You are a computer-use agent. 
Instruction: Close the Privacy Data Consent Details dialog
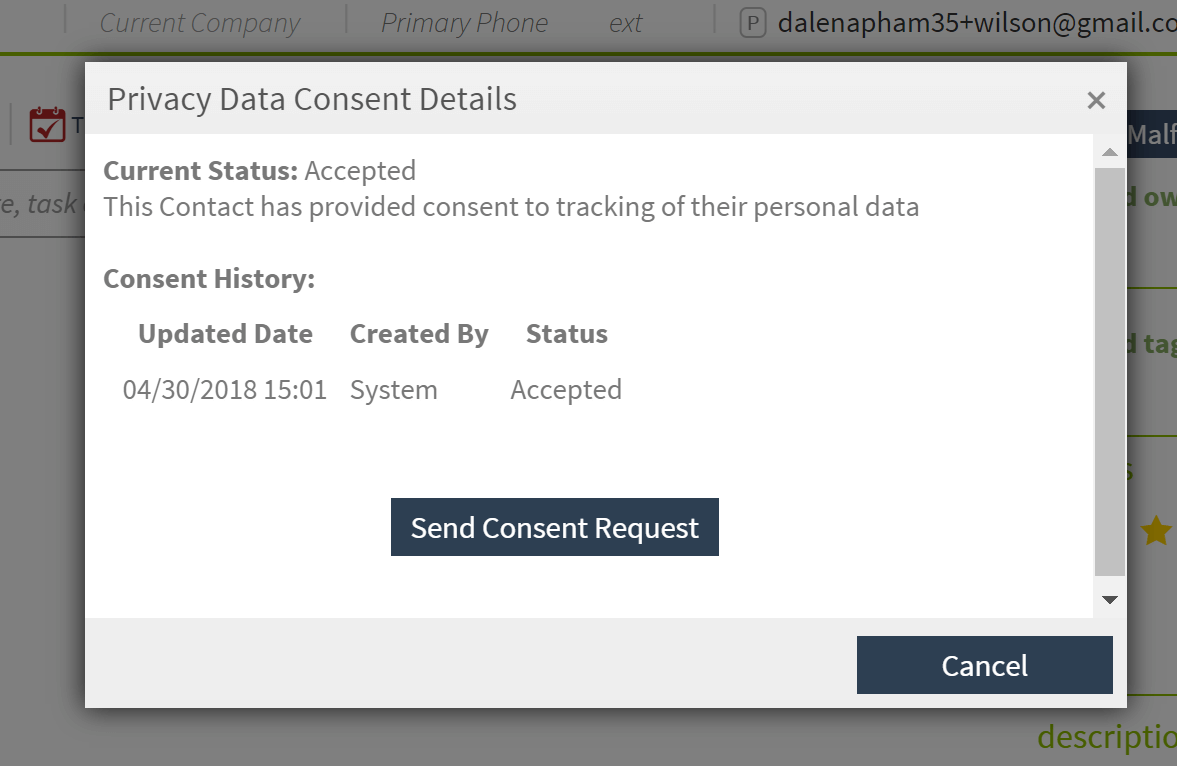click(1096, 100)
